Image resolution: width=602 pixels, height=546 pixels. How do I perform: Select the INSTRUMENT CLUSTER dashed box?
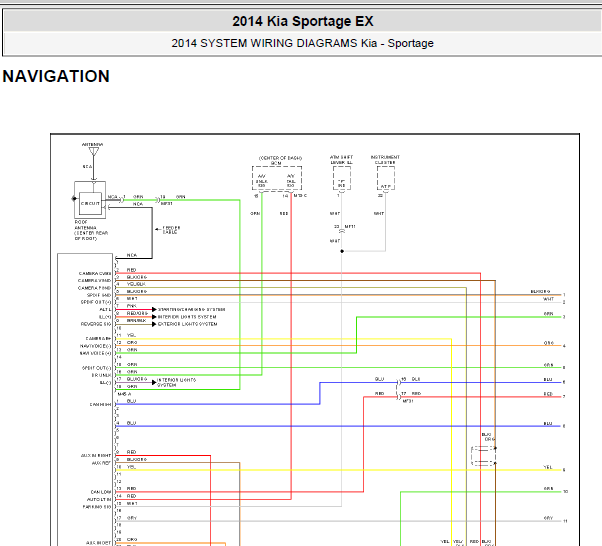(385, 178)
